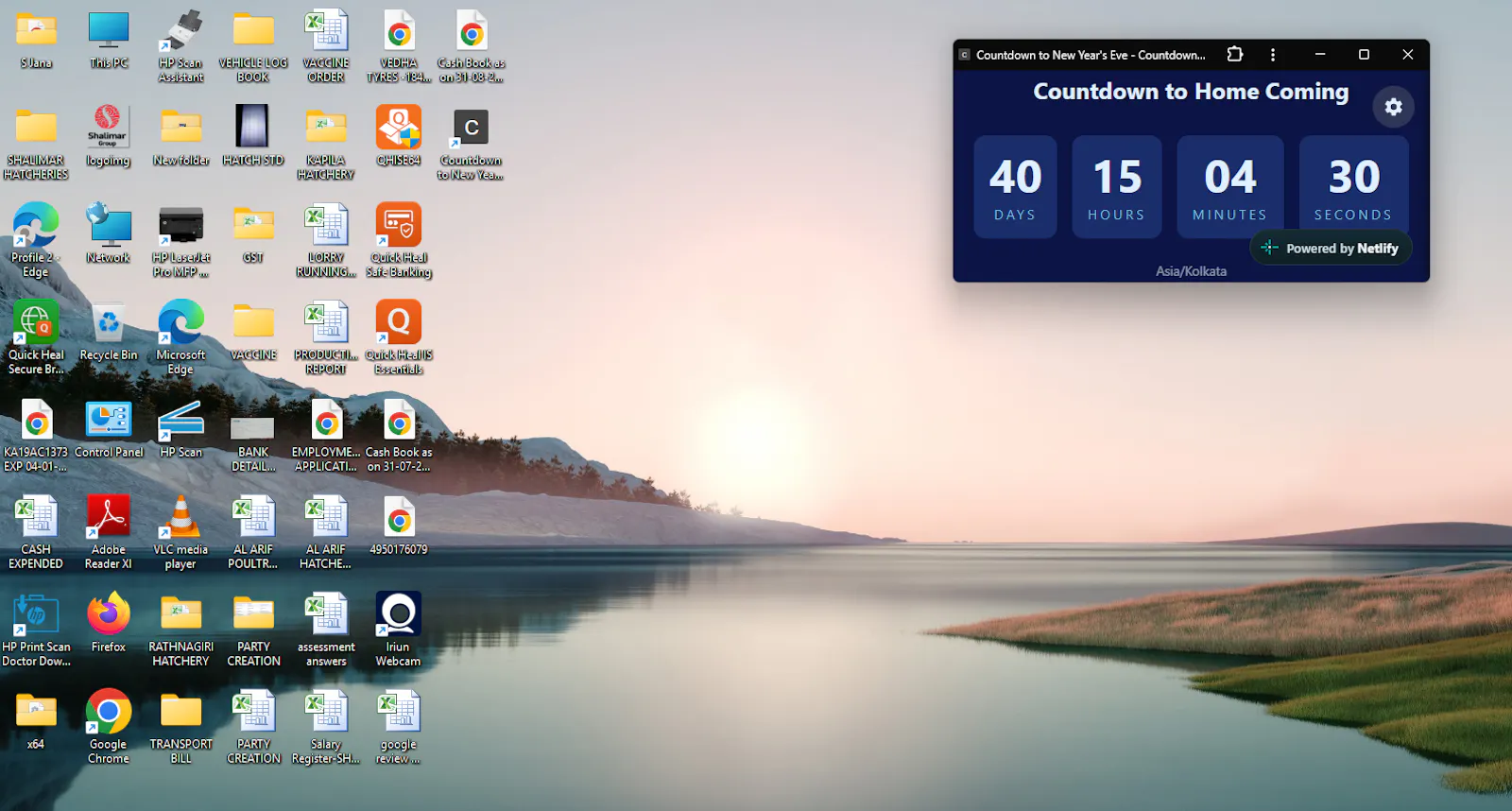Select the 15 Hours countdown tile
The image size is (1512, 811).
click(x=1116, y=187)
